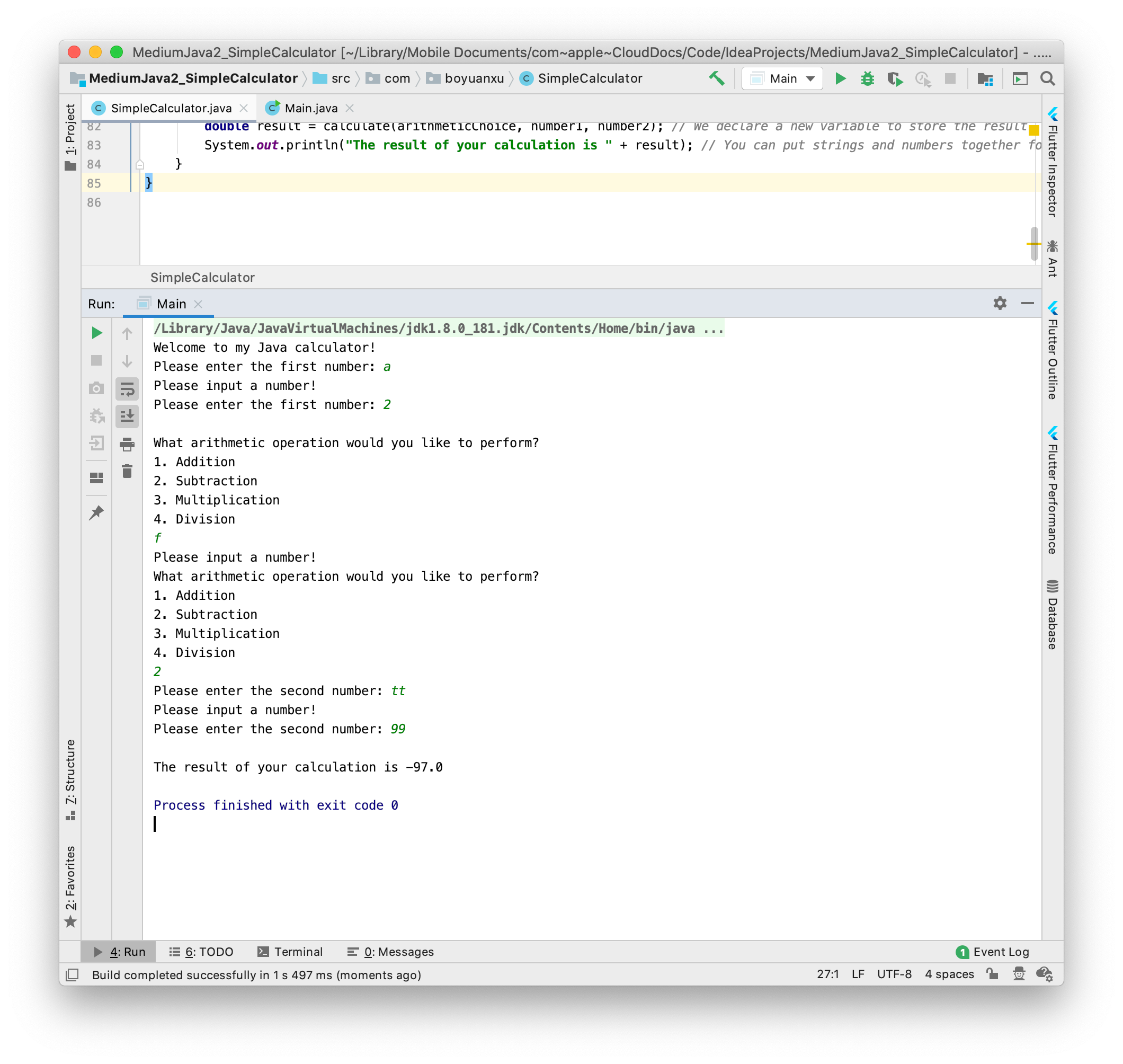Open the Debug tool with bug icon
1123x1064 pixels.
pyautogui.click(x=868, y=78)
